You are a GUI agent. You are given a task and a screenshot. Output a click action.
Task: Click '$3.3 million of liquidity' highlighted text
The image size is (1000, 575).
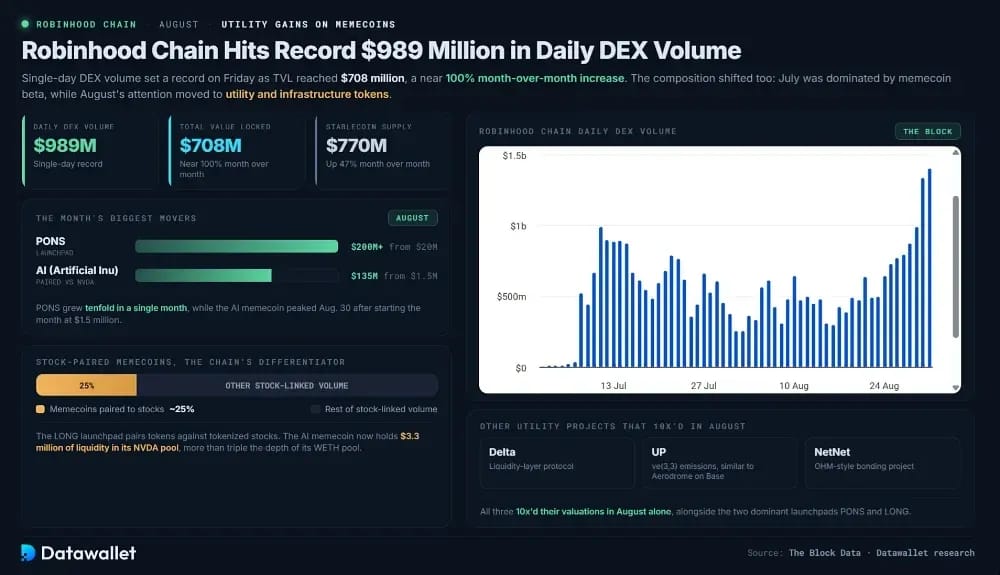227,442
